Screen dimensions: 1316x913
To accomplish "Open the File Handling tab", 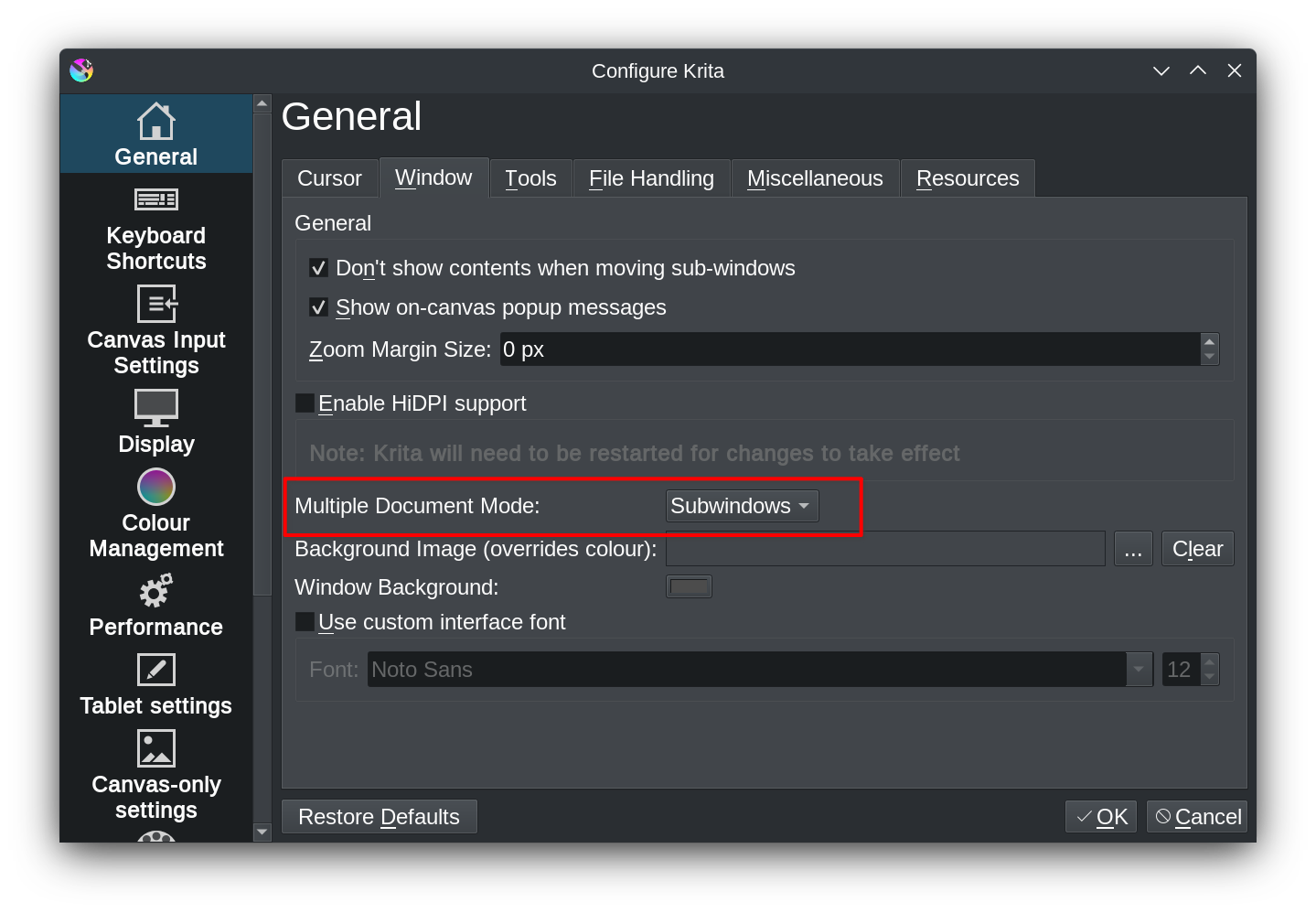I will [651, 178].
